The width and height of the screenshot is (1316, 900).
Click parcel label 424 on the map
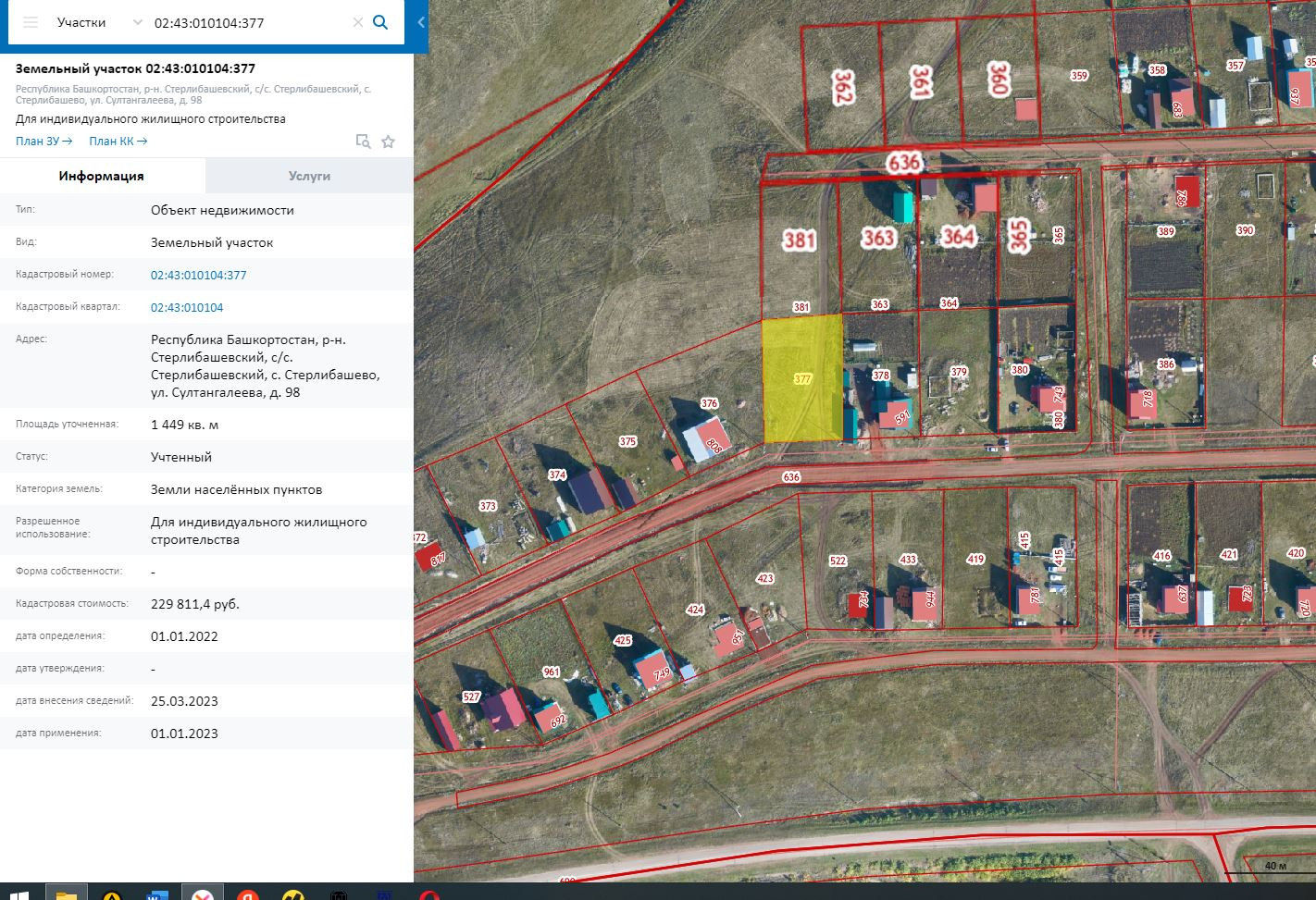click(x=695, y=610)
